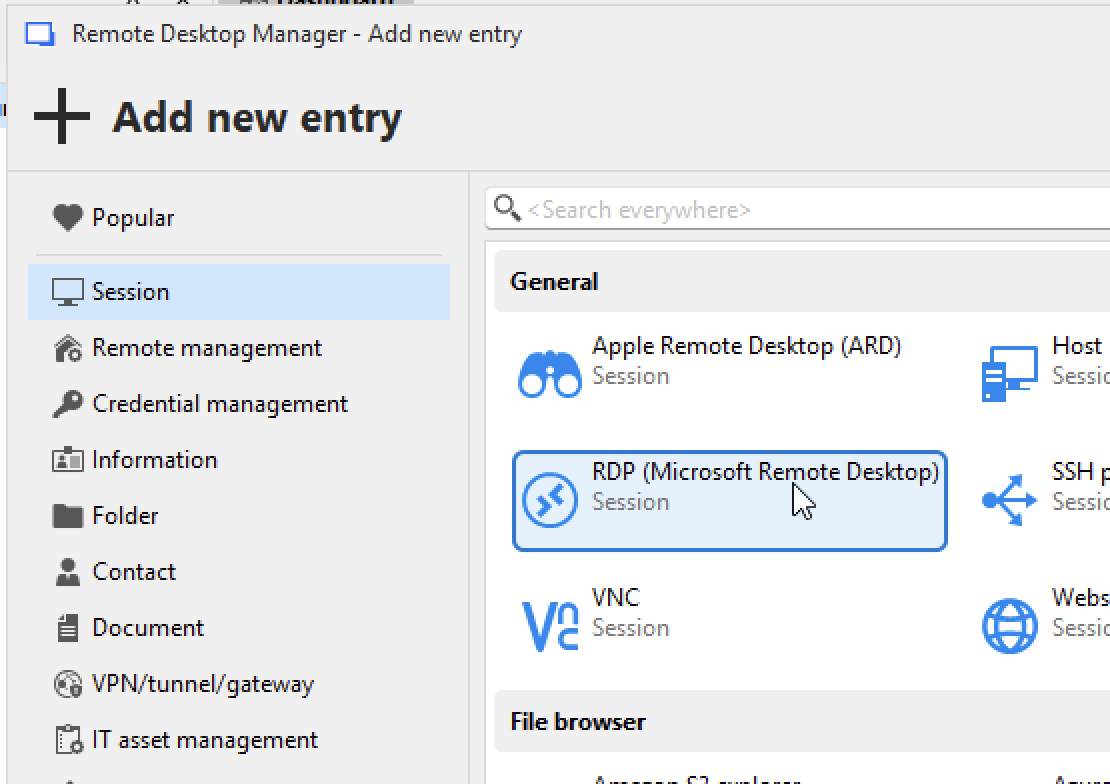Open the VPN/tunnel/gateway category
This screenshot has width=1110, height=784.
[203, 684]
